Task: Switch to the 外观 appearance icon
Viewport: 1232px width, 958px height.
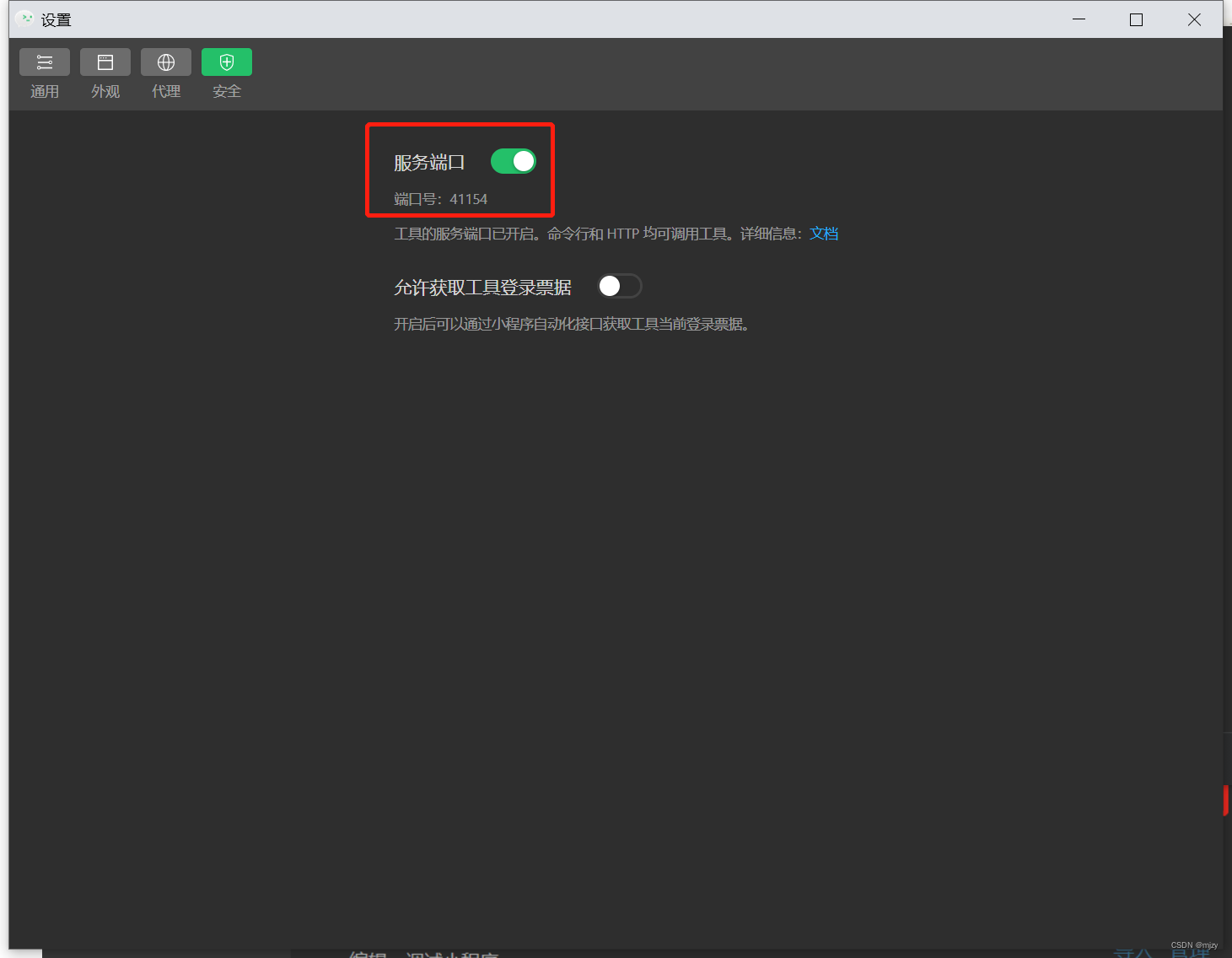Action: [105, 62]
